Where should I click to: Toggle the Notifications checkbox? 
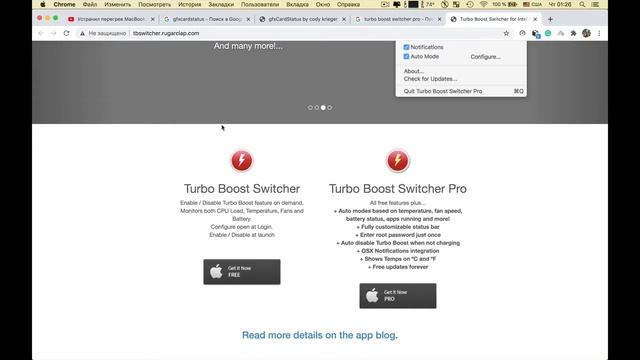pos(406,47)
